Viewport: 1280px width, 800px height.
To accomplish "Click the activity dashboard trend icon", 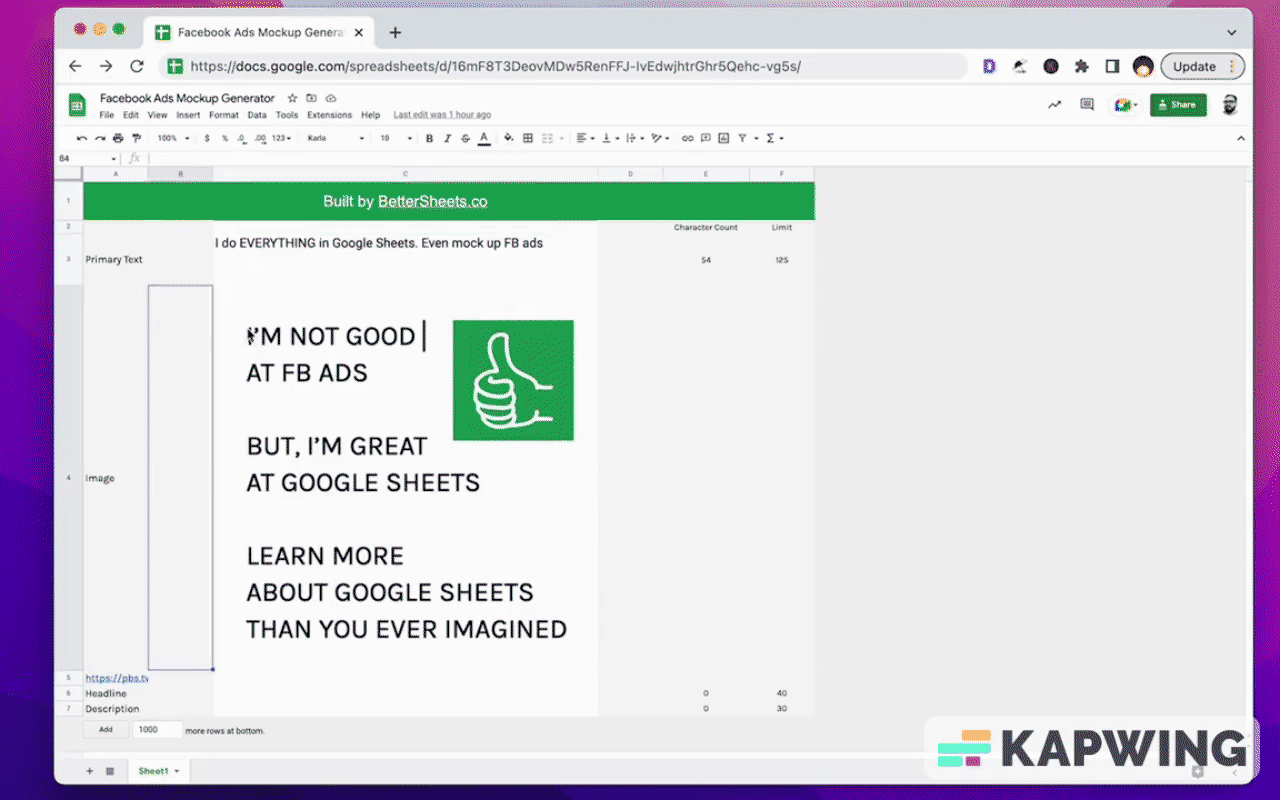I will [x=1054, y=104].
